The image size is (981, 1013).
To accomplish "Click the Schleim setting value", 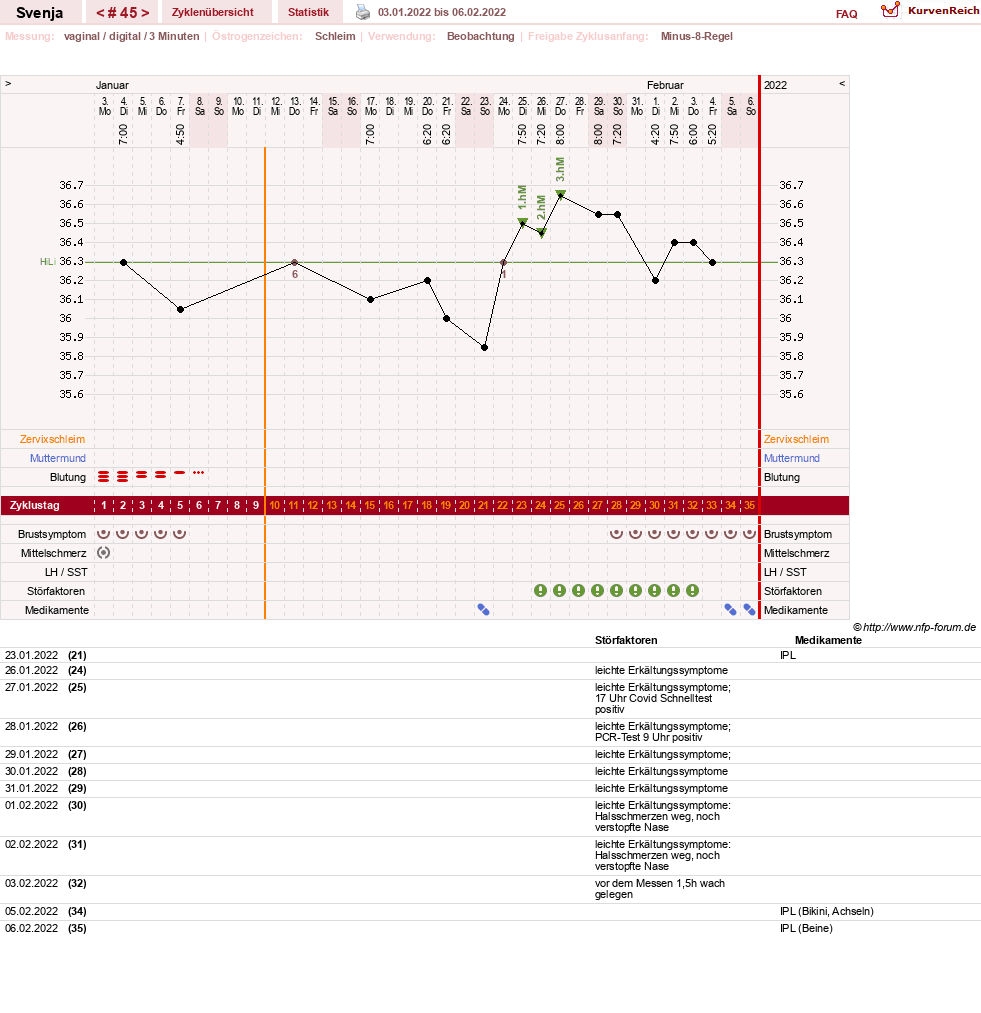I will coord(335,36).
